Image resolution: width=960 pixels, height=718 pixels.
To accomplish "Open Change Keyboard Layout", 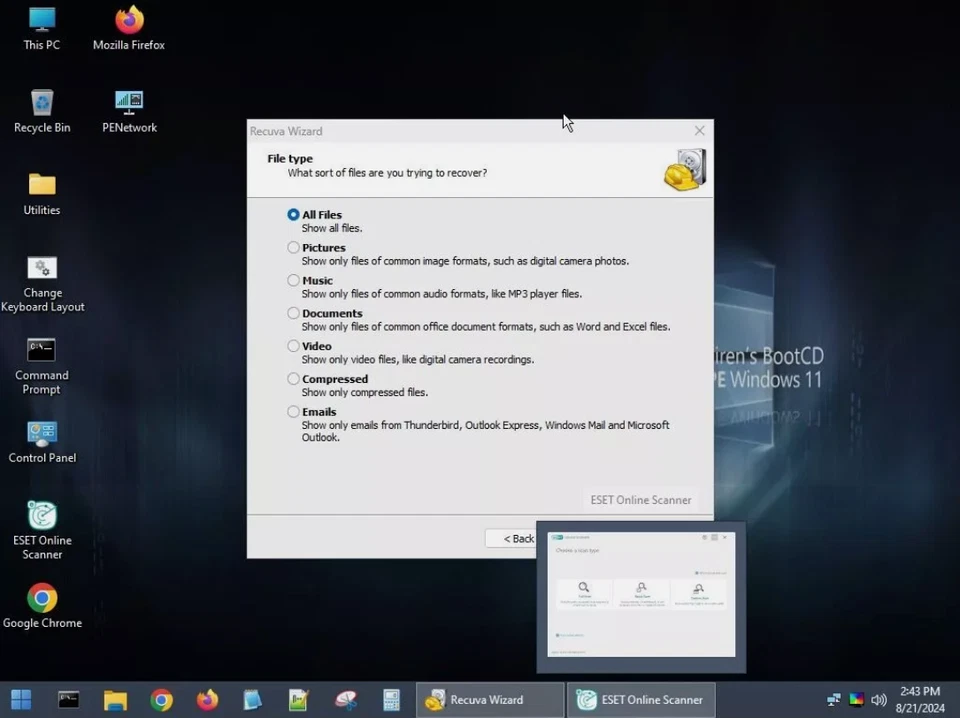I will (x=42, y=270).
